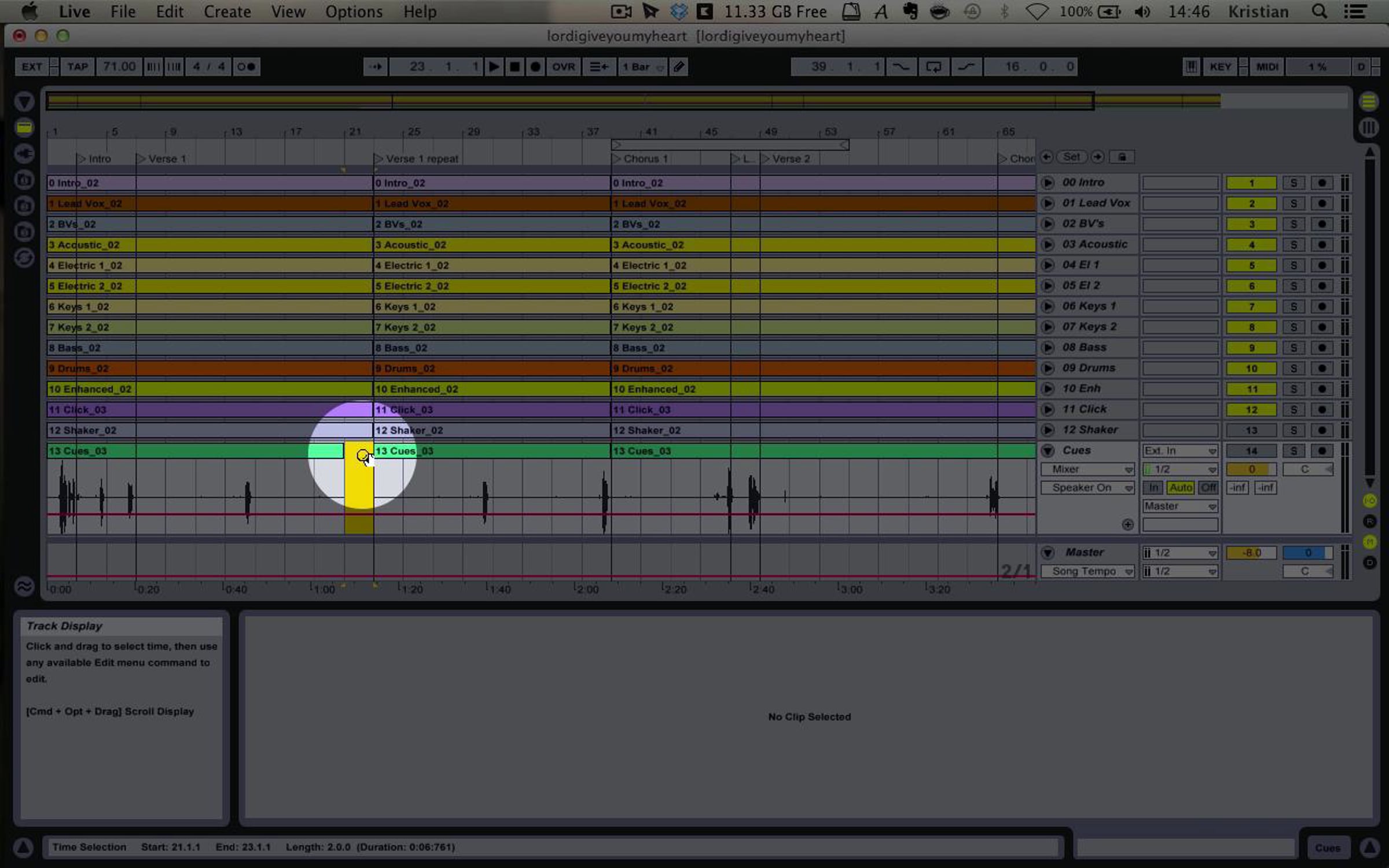This screenshot has height=868, width=1389.
Task: Open the Speaker On chooser dropdown
Action: click(1088, 488)
